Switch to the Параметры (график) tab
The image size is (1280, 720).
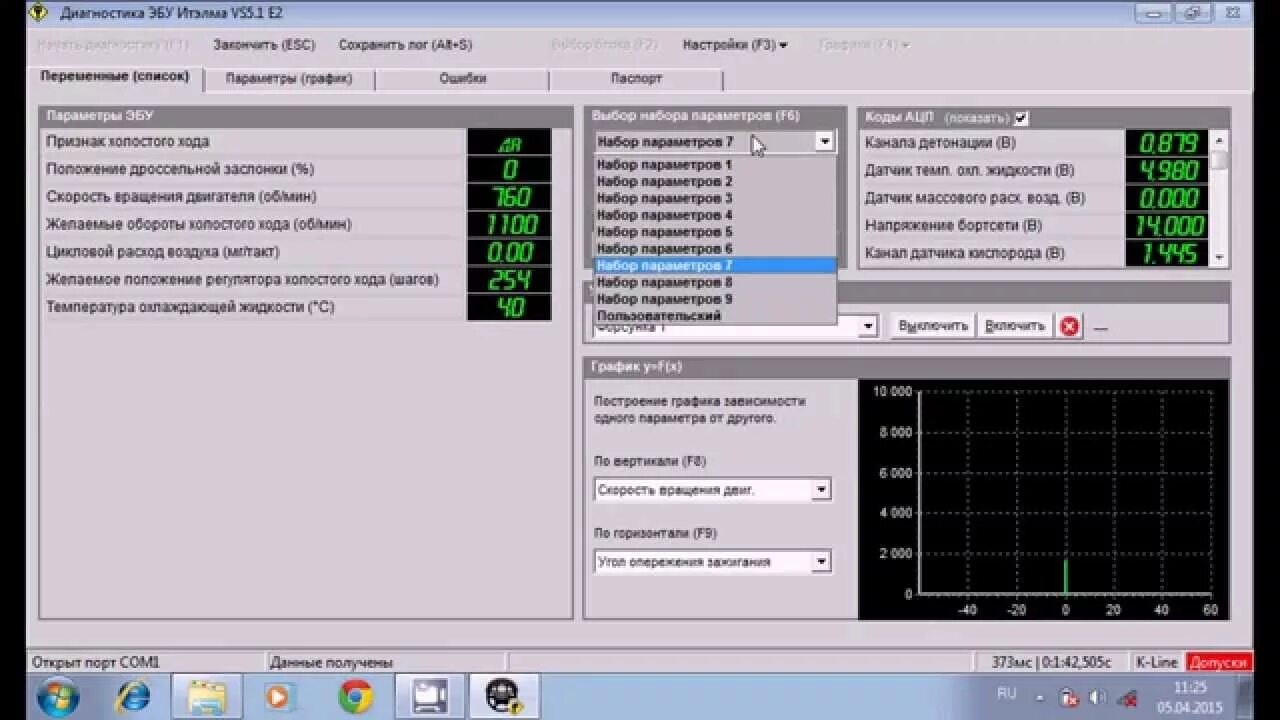(289, 79)
